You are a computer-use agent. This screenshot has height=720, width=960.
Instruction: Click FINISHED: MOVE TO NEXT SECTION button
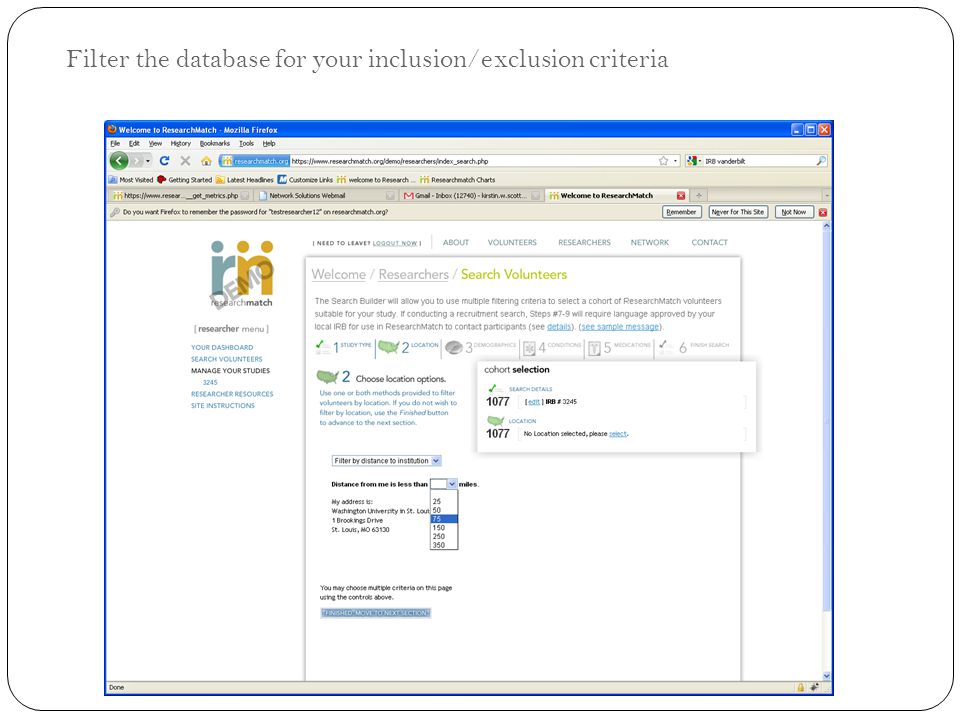[x=376, y=613]
